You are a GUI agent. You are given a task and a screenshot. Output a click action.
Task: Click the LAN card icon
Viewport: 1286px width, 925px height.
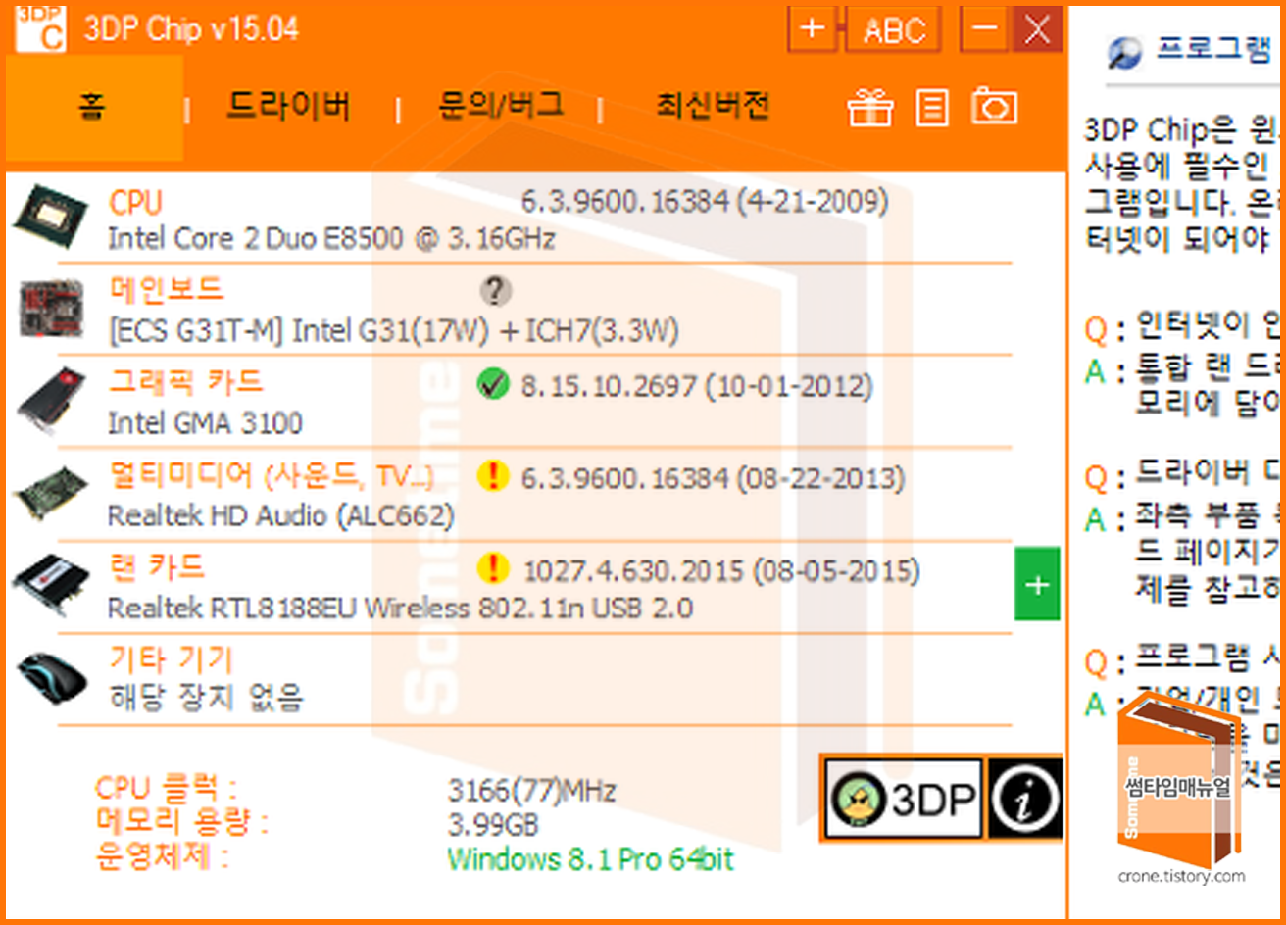[53, 585]
